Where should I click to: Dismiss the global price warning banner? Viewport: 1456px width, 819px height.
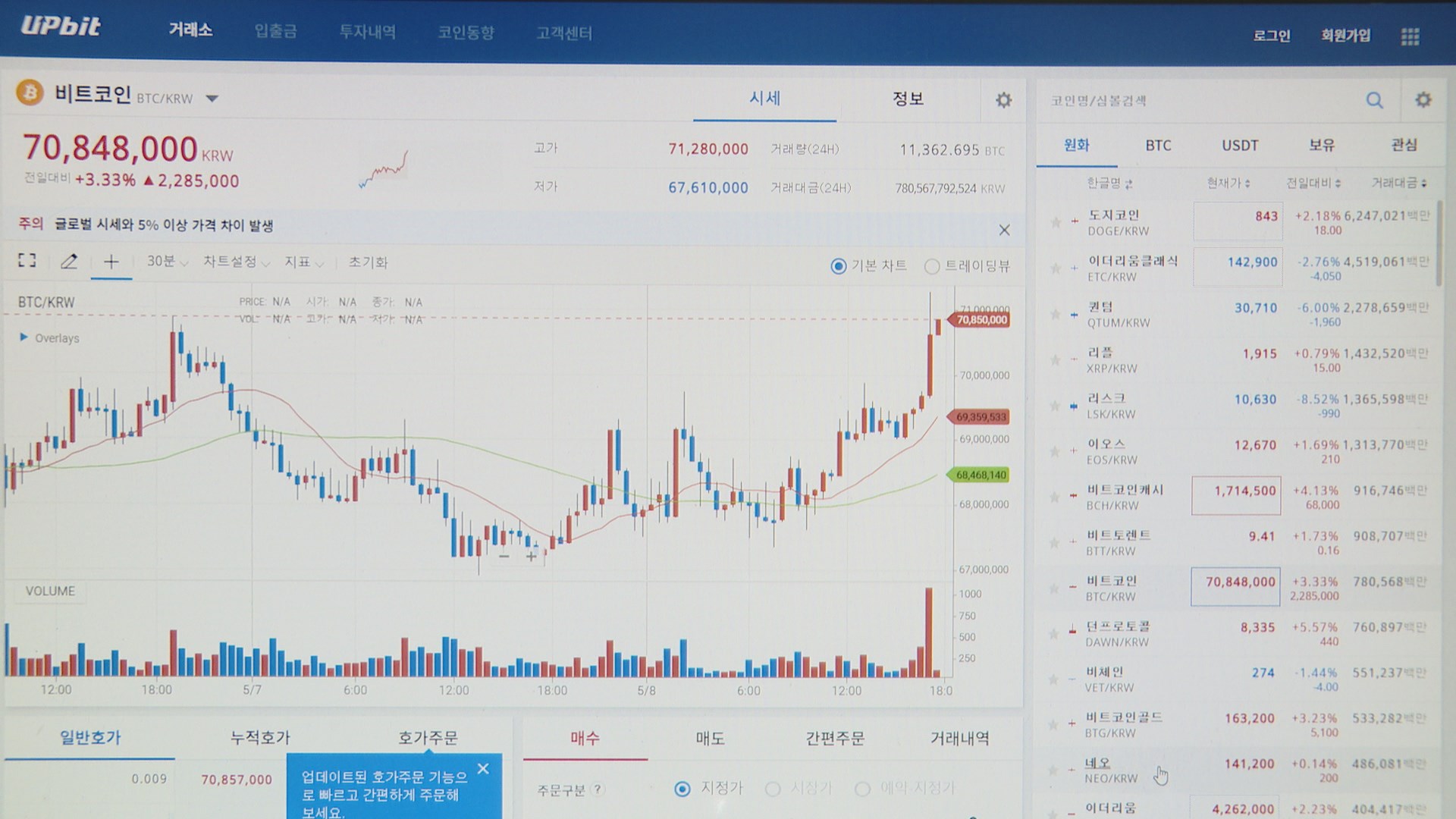point(1004,230)
